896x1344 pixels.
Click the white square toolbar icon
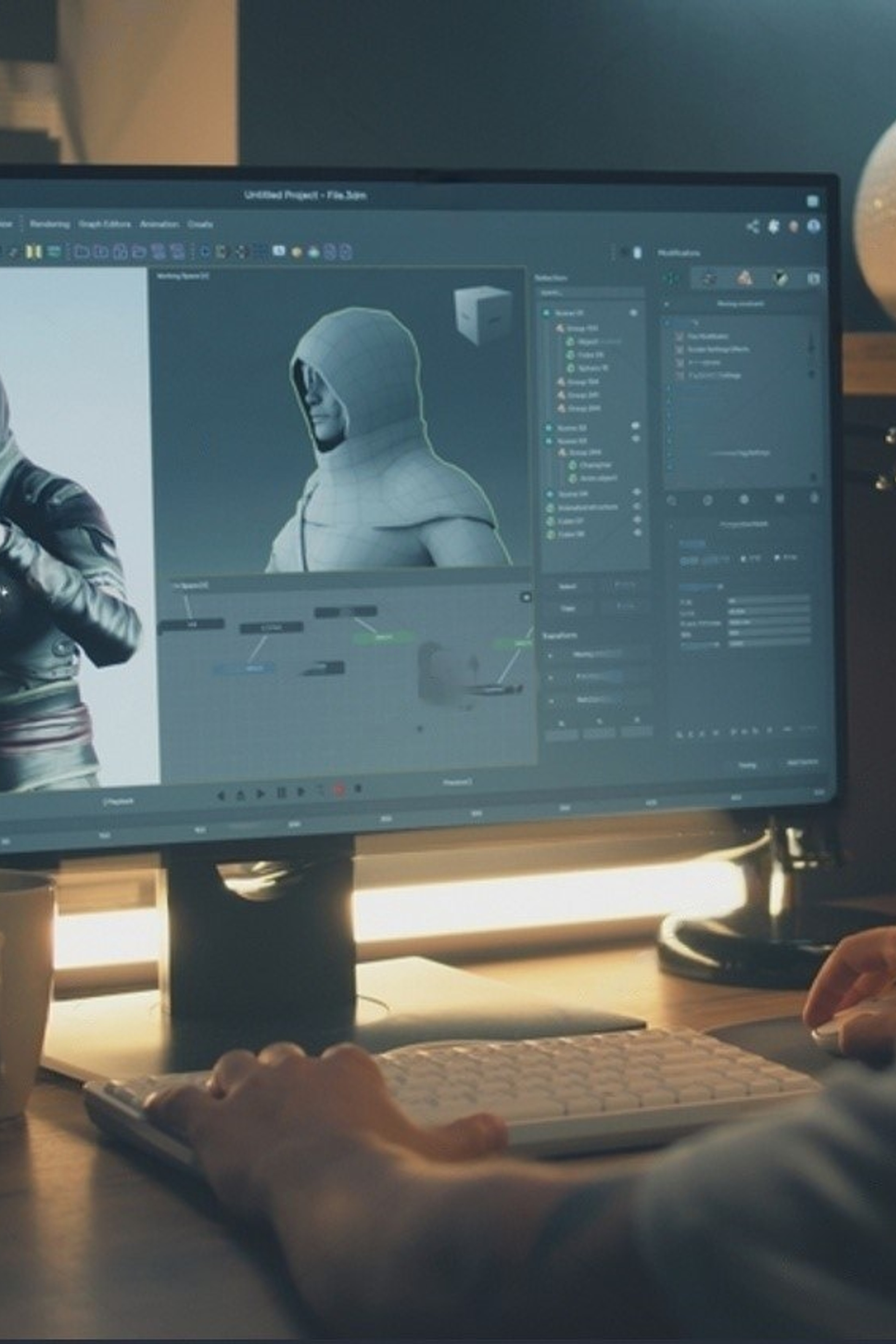point(278,251)
